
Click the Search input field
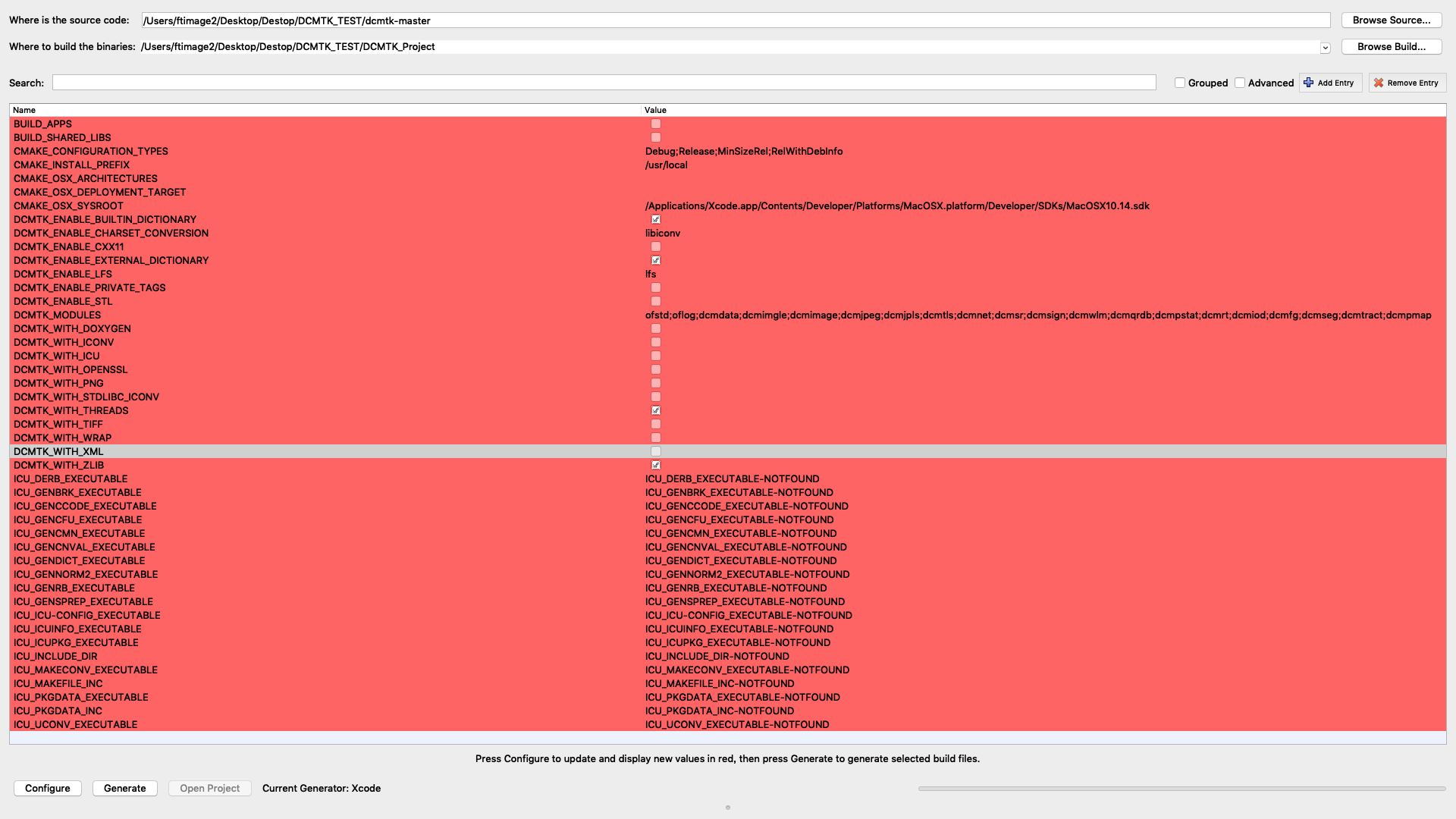pyautogui.click(x=604, y=83)
